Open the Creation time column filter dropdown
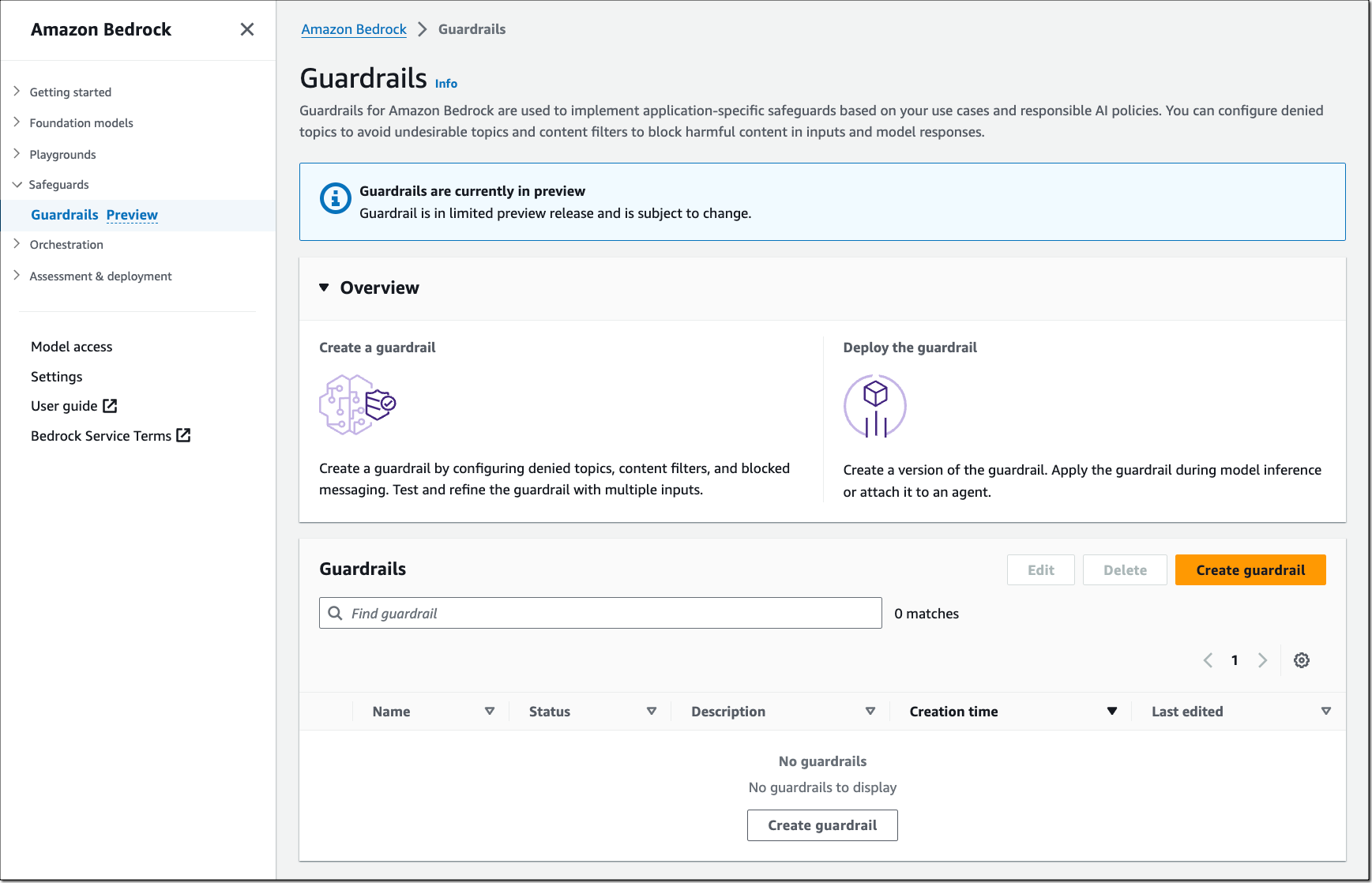 [x=1112, y=711]
